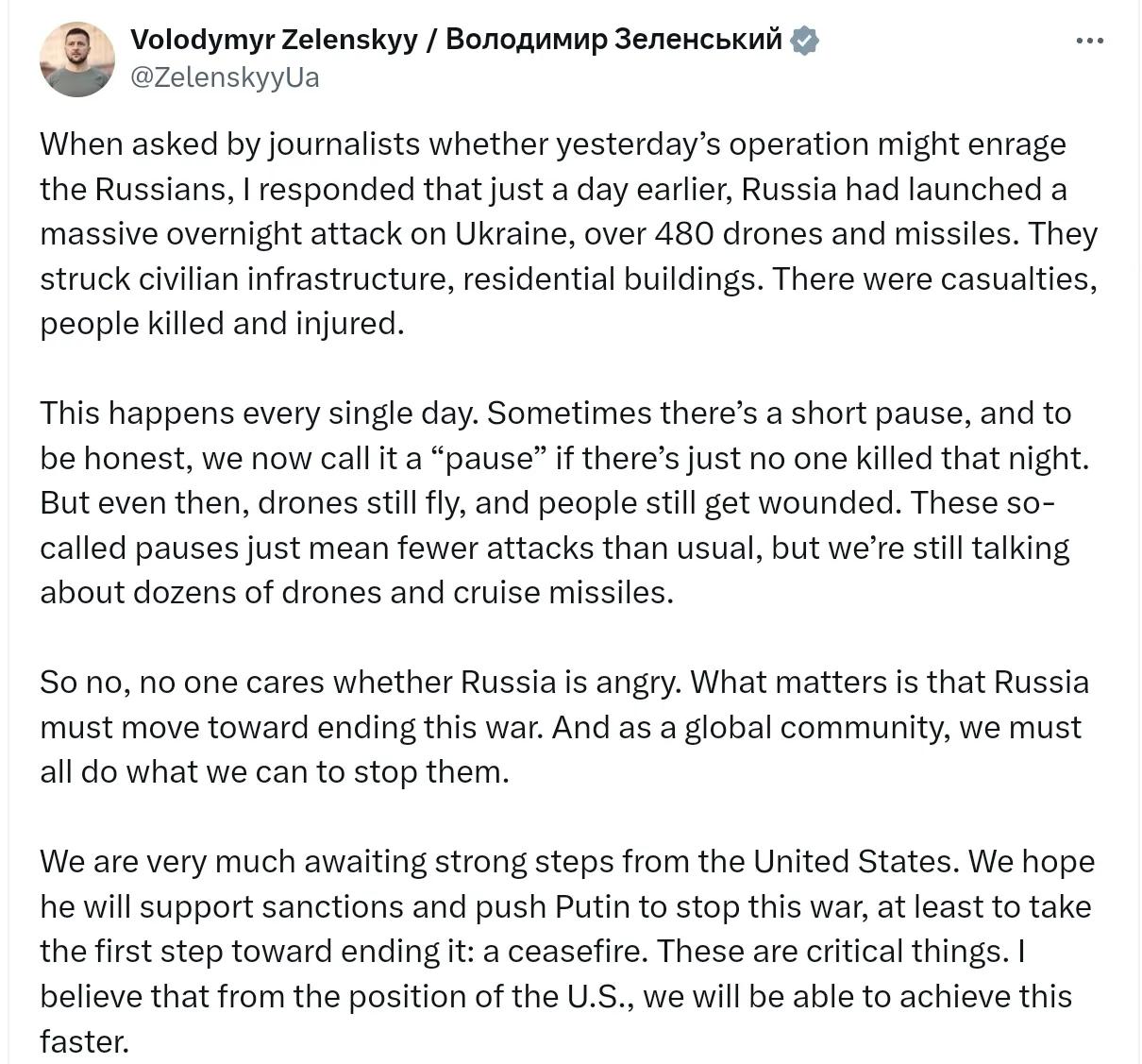Click the paragraph starting 'This happens every single day'
The width and height of the screenshot is (1142, 1064).
coord(564,502)
